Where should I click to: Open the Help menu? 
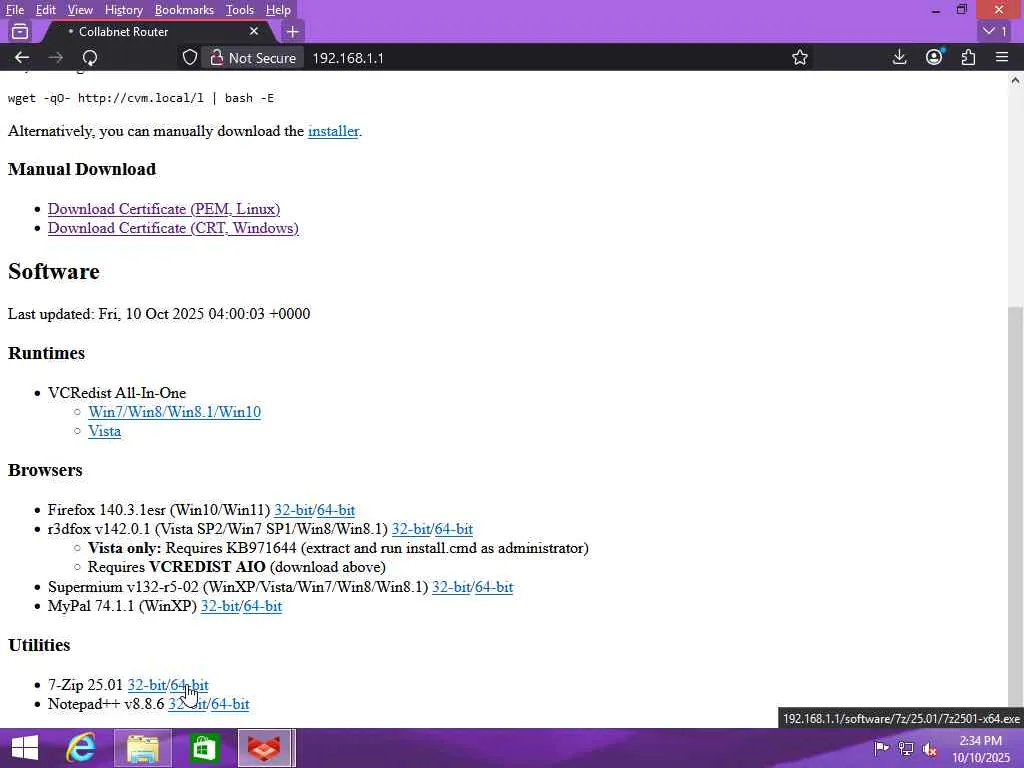(x=278, y=10)
